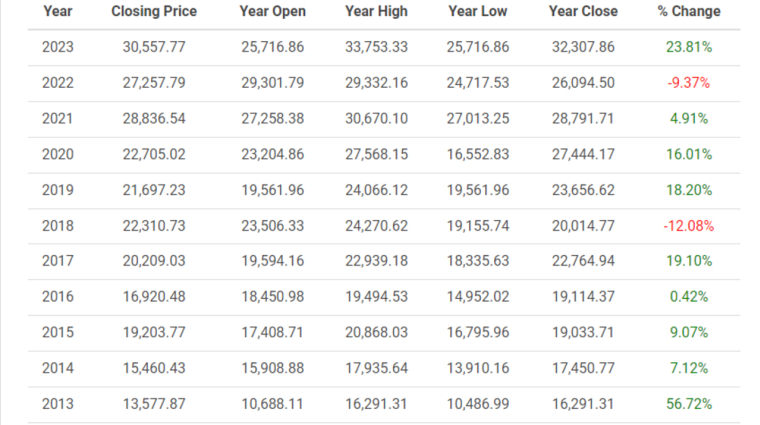Click the 2015 year open 17,408.71
Viewport: 760px width, 425px height.
(x=273, y=333)
